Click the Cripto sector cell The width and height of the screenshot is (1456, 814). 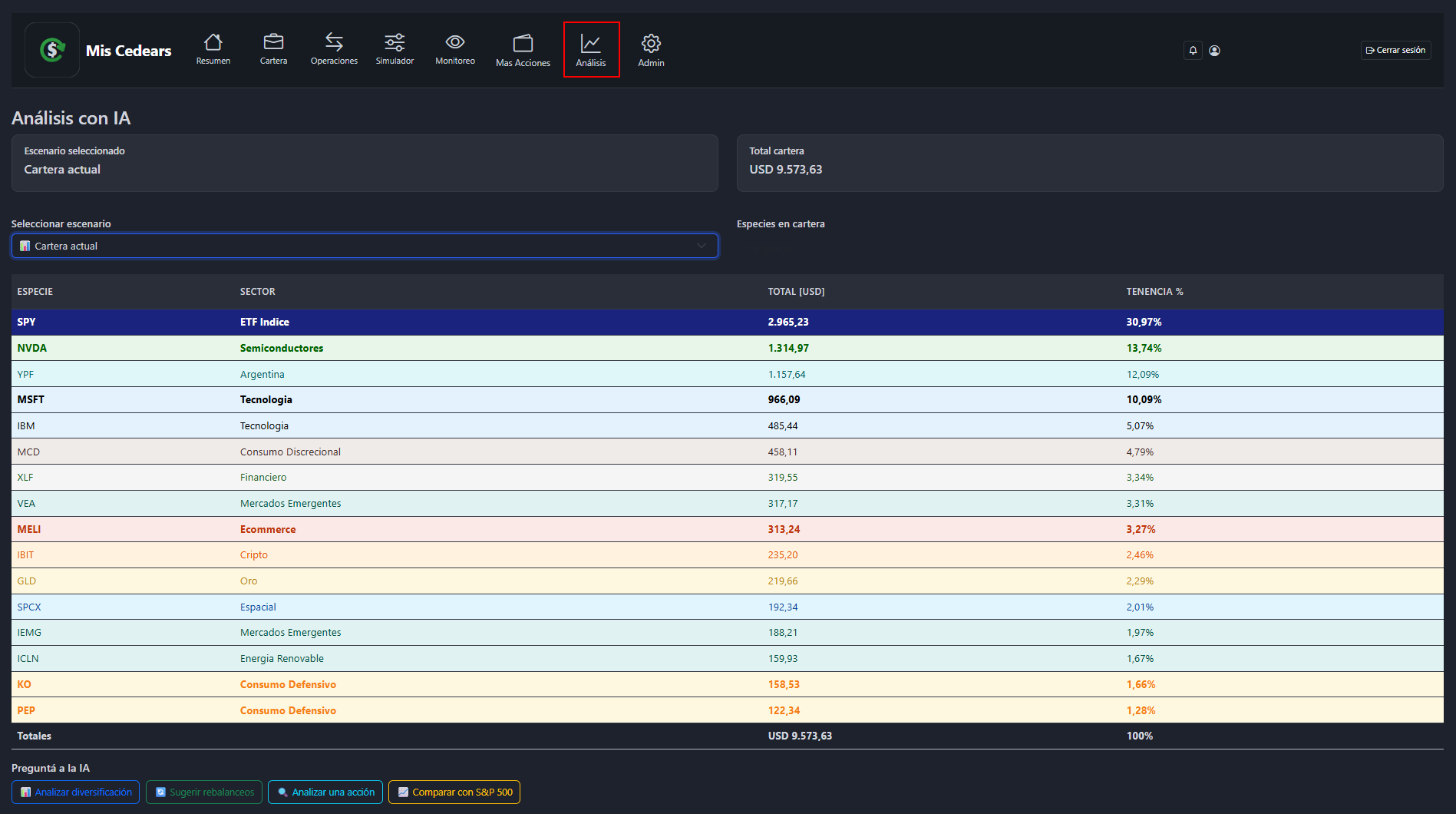[x=253, y=554]
